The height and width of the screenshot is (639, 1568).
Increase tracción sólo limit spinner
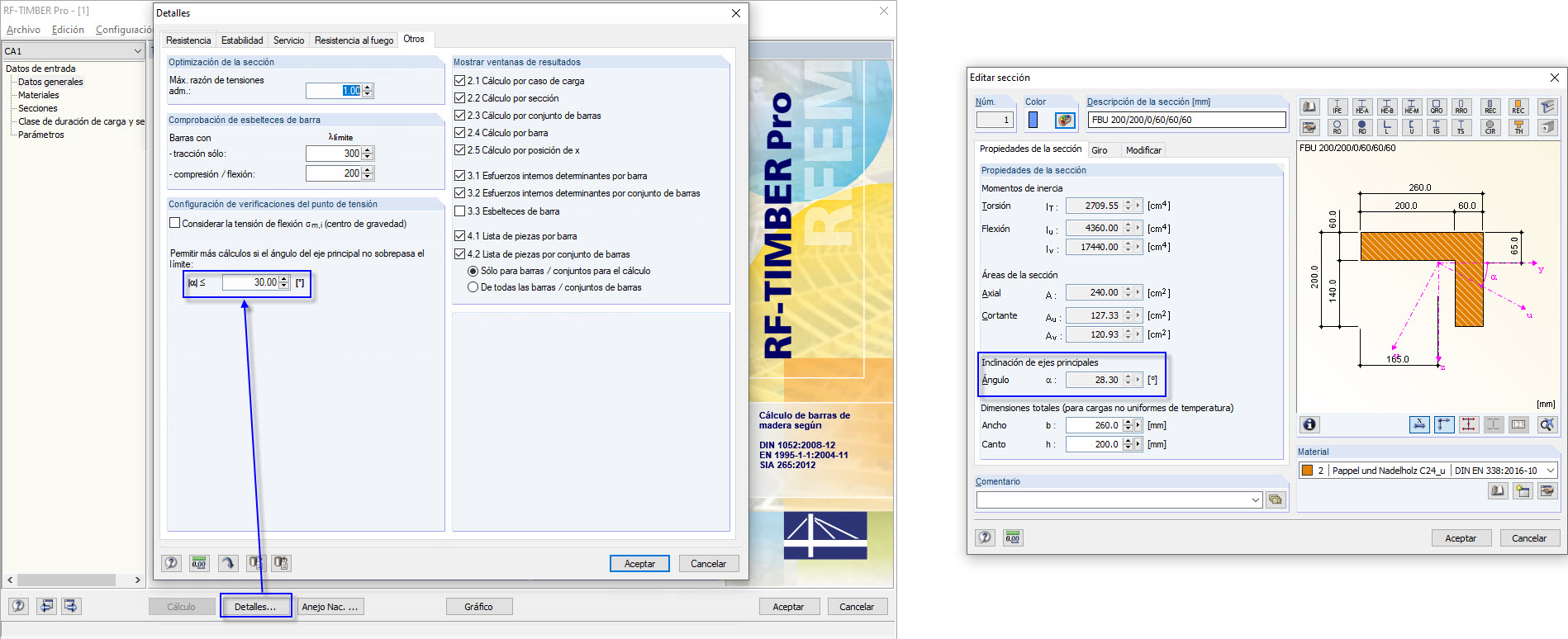coord(368,150)
